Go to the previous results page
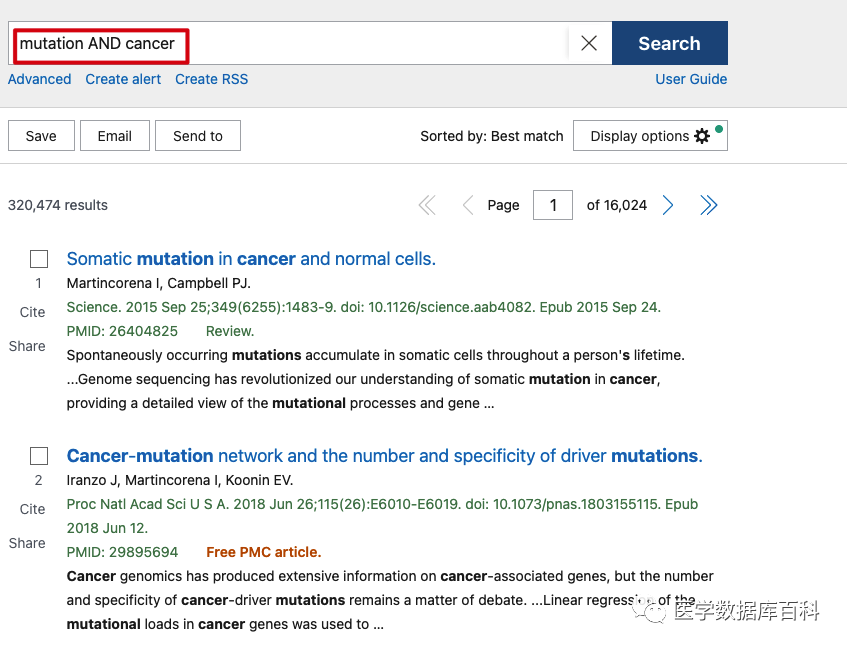The image size is (847, 648). [468, 205]
